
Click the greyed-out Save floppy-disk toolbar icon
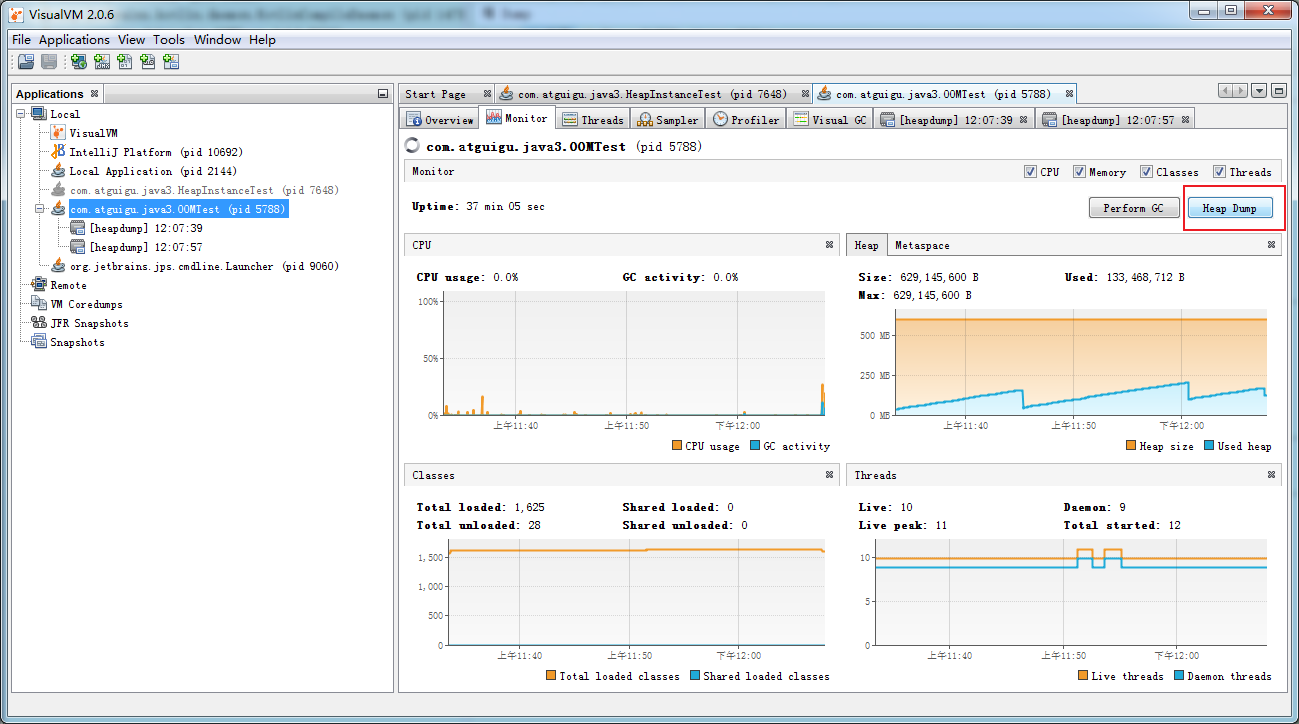tap(48, 62)
